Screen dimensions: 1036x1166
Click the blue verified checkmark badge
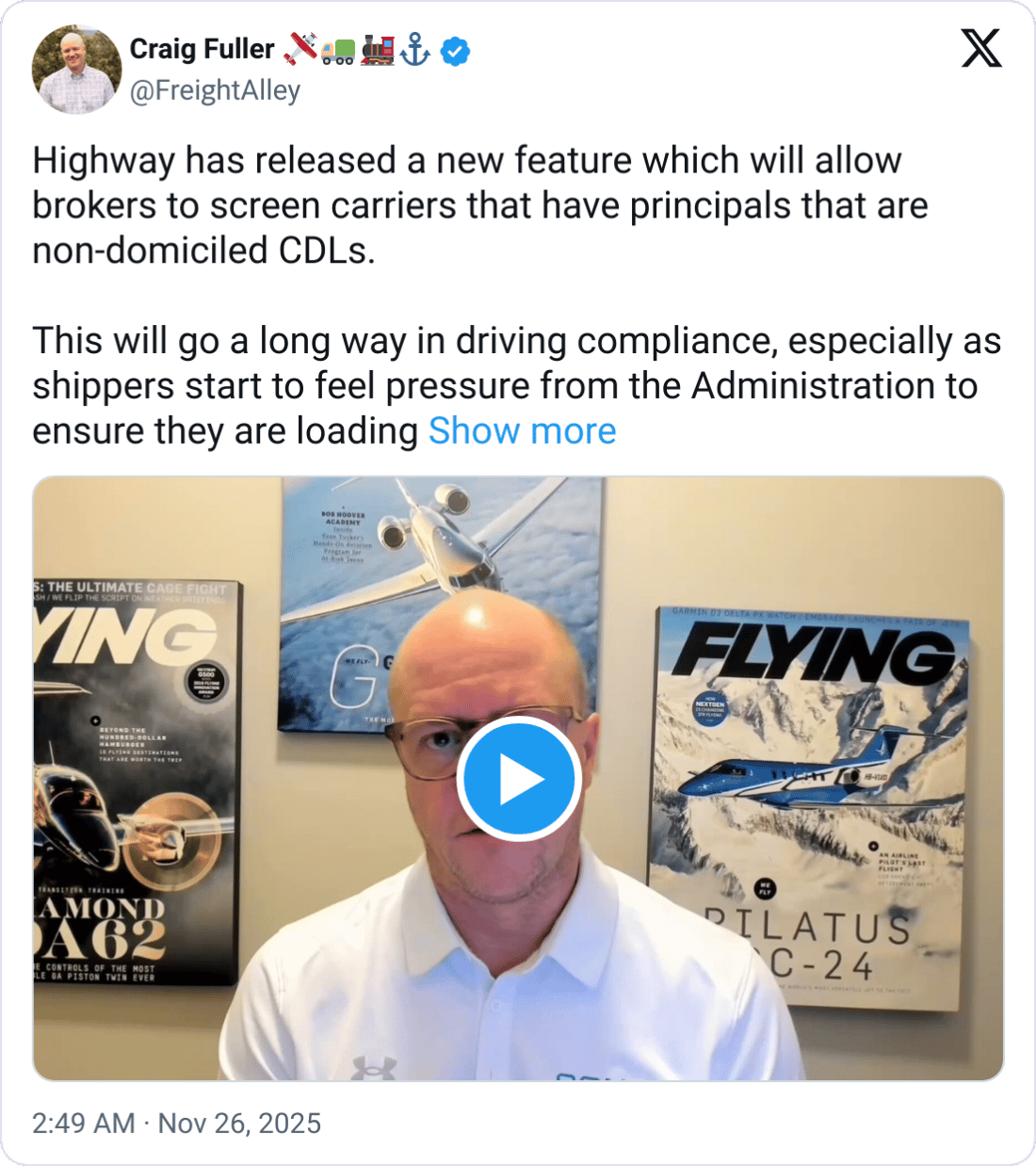click(456, 51)
